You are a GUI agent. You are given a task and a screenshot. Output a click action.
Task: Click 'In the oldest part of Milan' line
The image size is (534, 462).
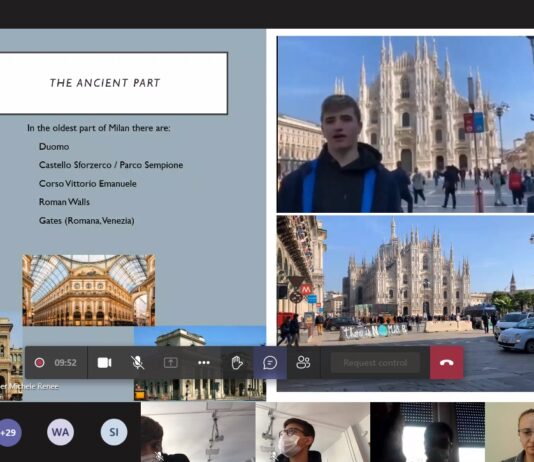click(98, 128)
